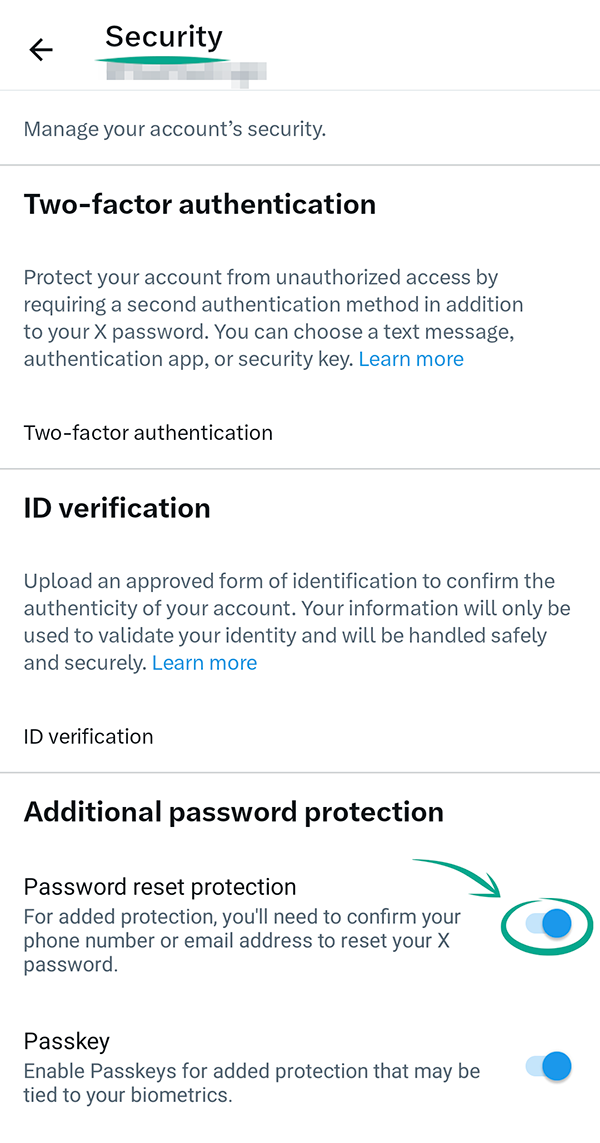Click the Password reset protection label
The width and height of the screenshot is (600, 1143).
[x=160, y=887]
